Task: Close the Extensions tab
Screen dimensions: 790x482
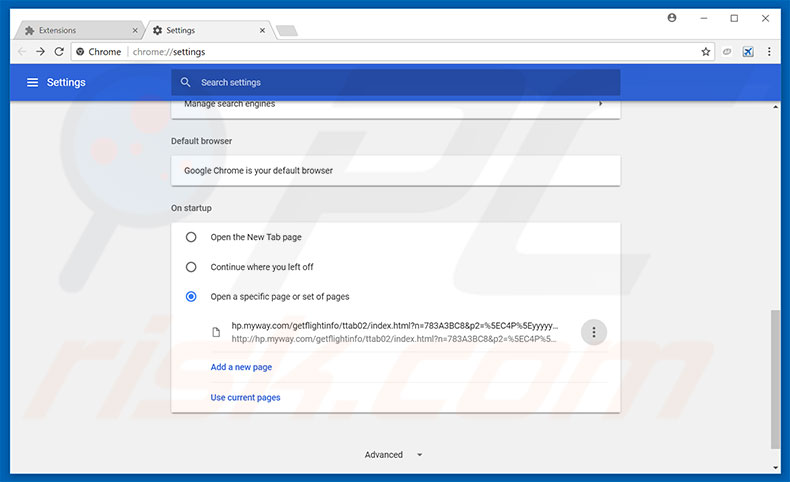Action: (135, 30)
